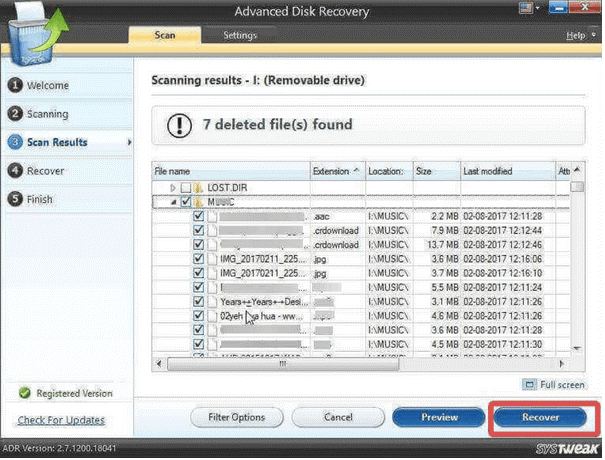Go to the Welcome step
Screen dimensions: 605x460
(x=68, y=85)
